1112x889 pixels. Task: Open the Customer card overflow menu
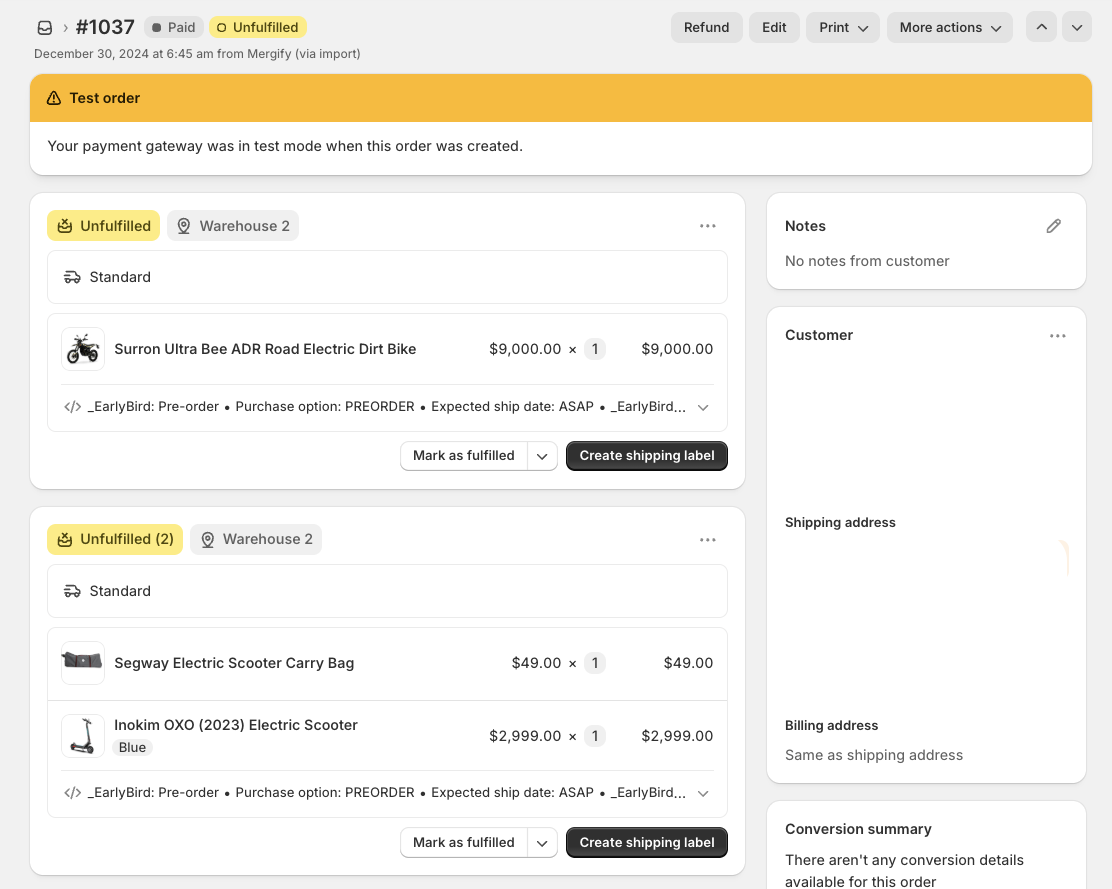(x=1058, y=336)
